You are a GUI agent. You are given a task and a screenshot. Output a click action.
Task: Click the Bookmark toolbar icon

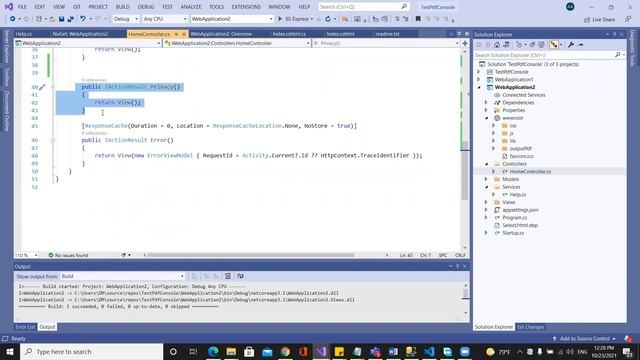coord(418,19)
